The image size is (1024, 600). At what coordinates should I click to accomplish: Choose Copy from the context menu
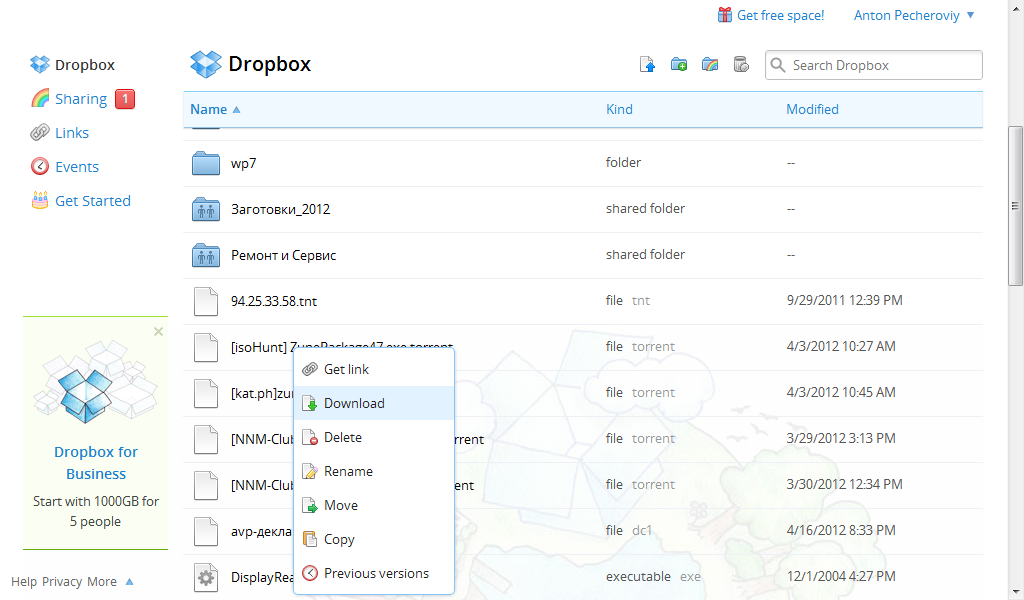(x=374, y=539)
